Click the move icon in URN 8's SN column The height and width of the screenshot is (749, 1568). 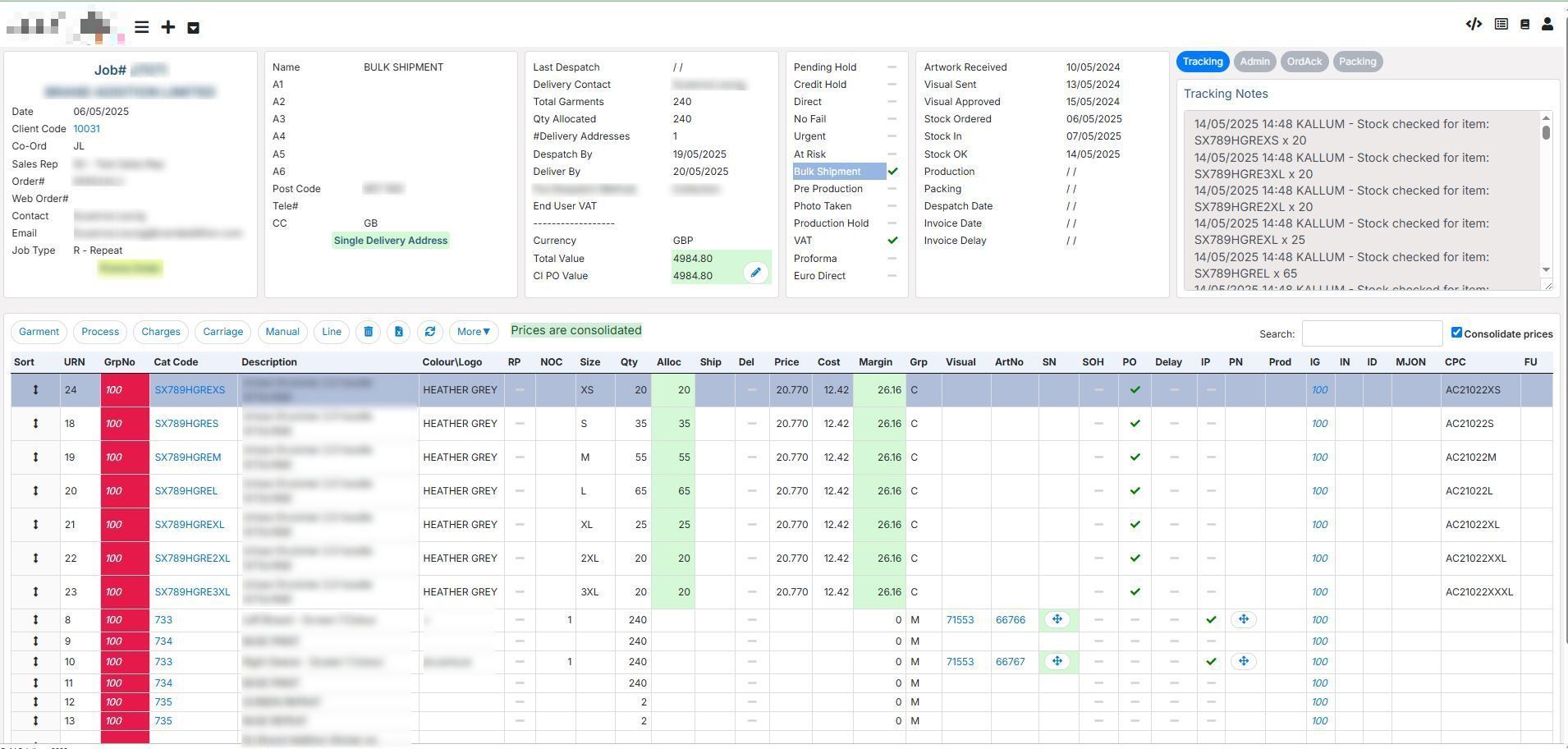[x=1057, y=620]
